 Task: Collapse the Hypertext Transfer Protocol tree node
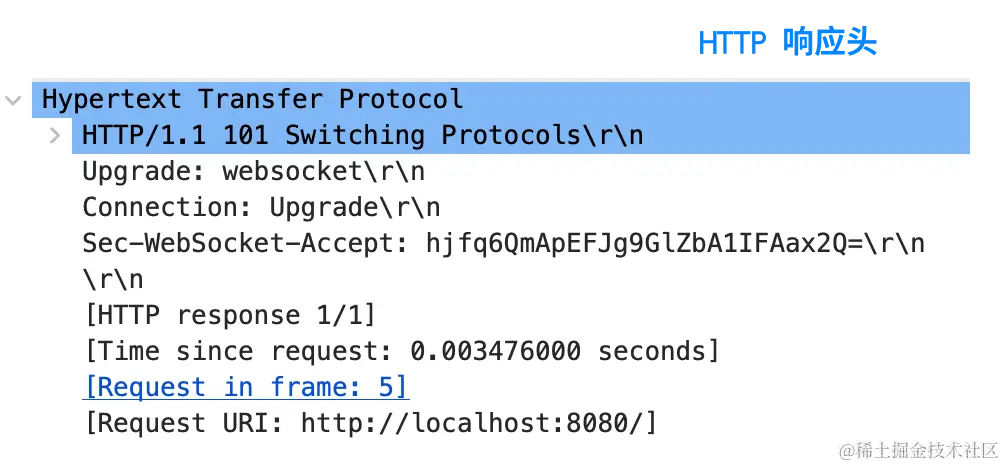point(13,100)
